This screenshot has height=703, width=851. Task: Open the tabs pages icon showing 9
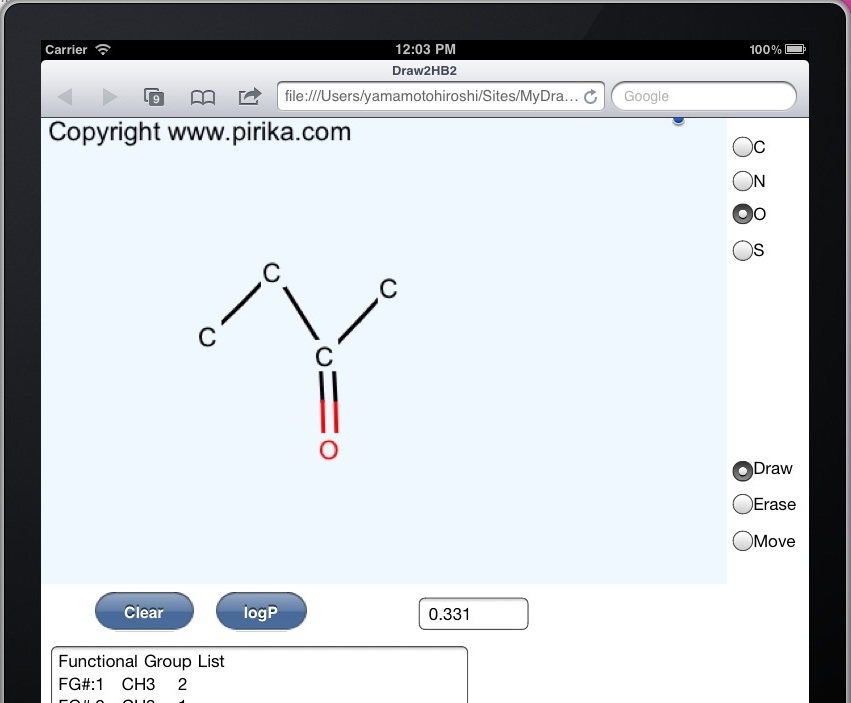coord(154,97)
